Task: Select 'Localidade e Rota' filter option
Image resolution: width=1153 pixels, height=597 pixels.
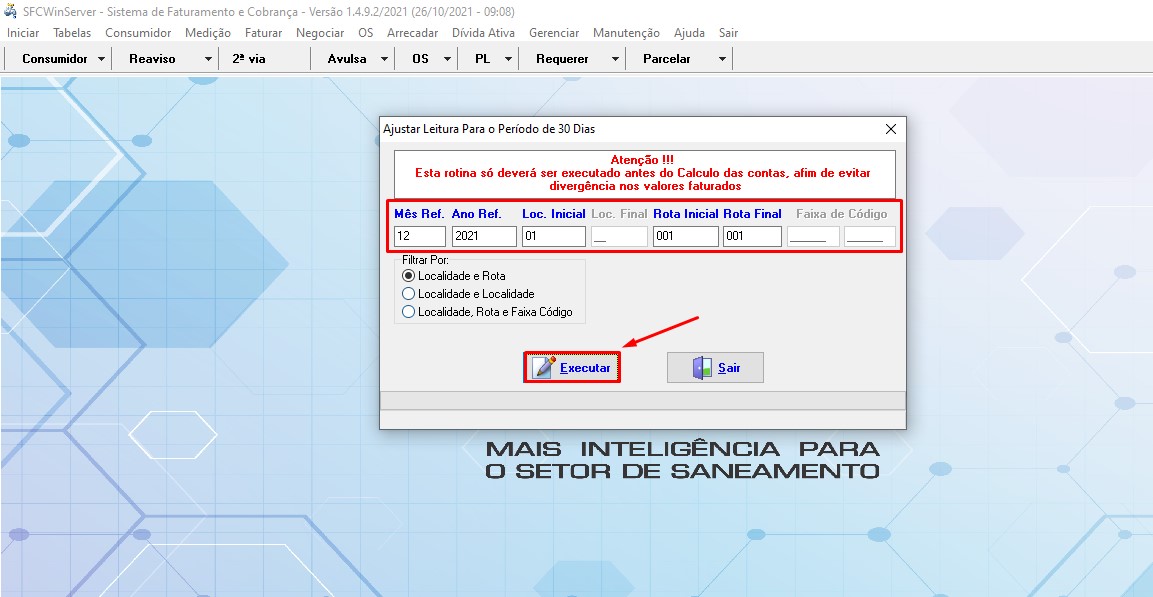Action: coord(408,275)
